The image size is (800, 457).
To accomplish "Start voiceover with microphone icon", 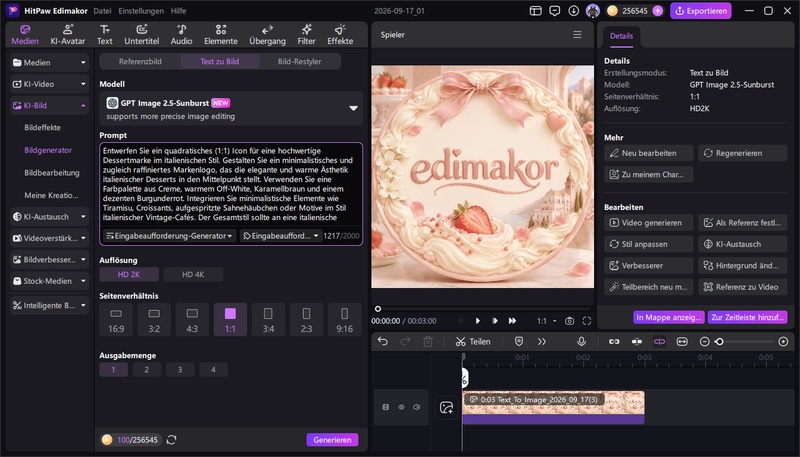I will coord(581,342).
